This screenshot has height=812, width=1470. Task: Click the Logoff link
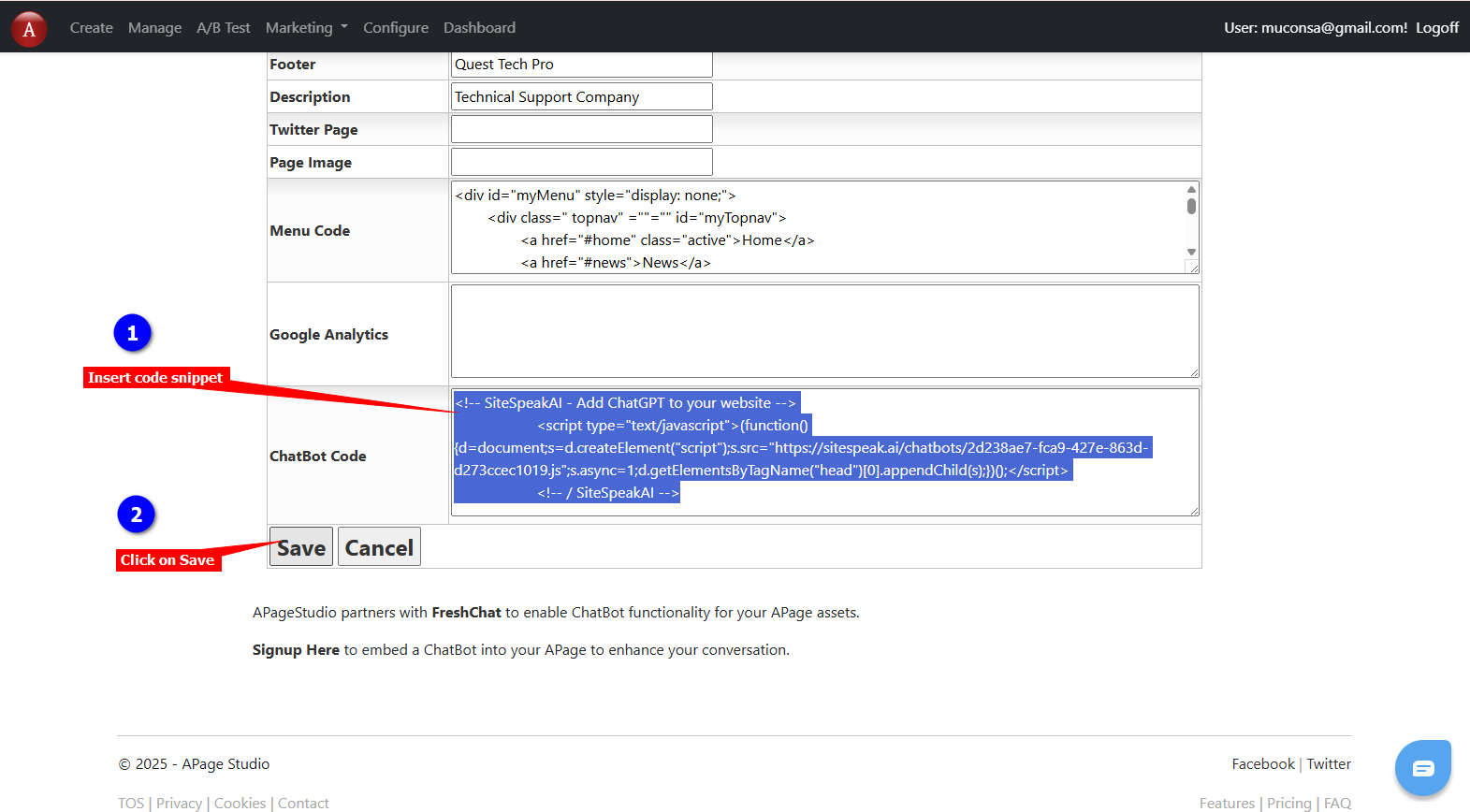coord(1436,28)
